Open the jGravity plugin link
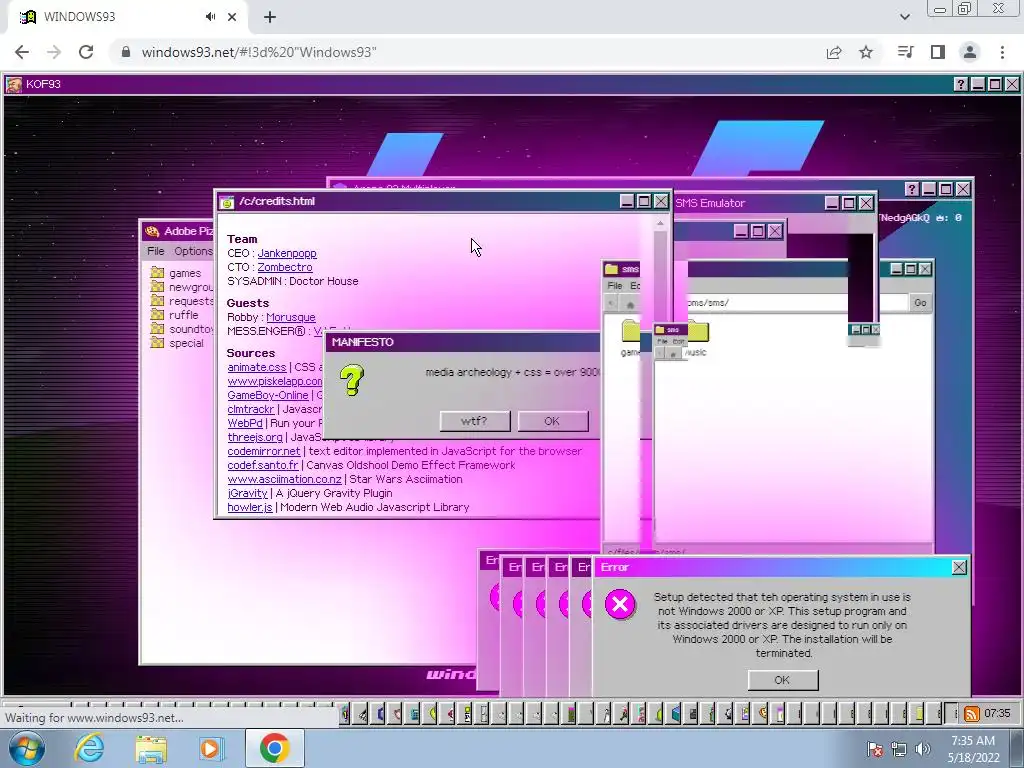This screenshot has height=768, width=1024. coord(248,494)
